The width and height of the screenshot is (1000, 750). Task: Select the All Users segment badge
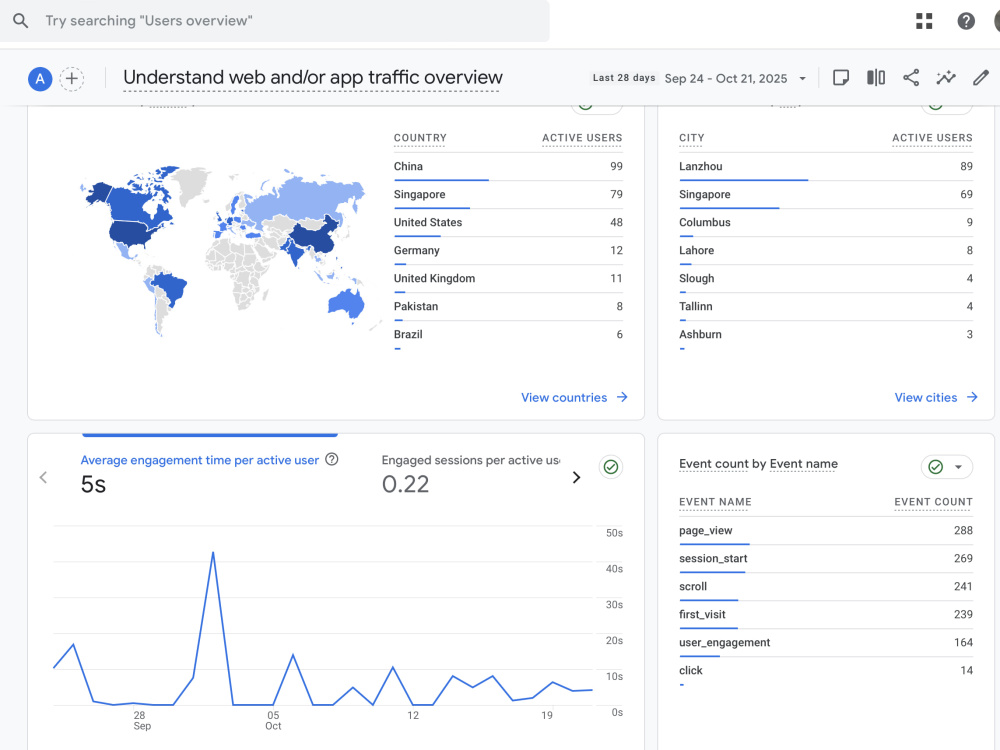click(40, 78)
